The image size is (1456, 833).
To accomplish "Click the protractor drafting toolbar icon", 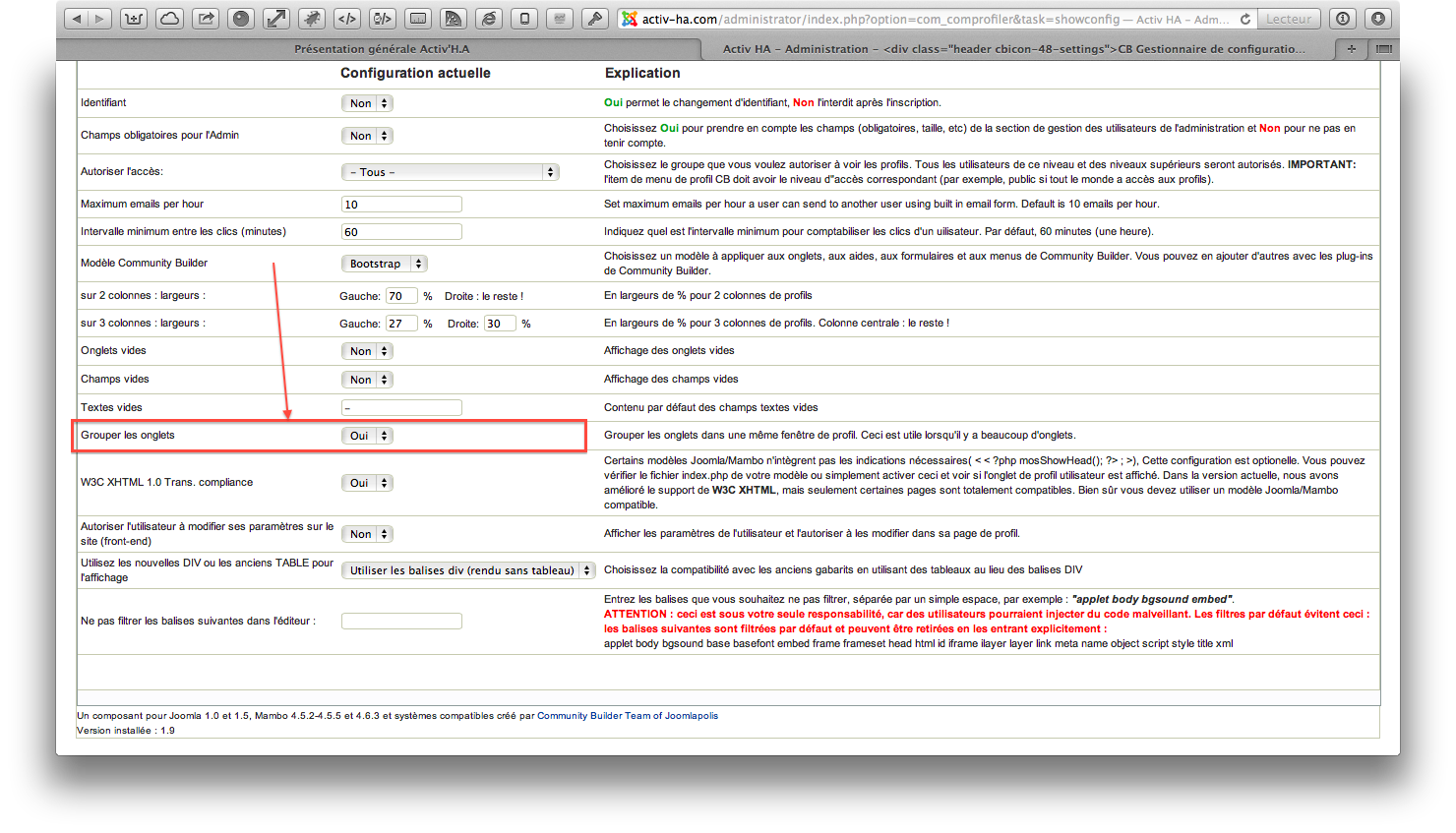I will tap(454, 19).
